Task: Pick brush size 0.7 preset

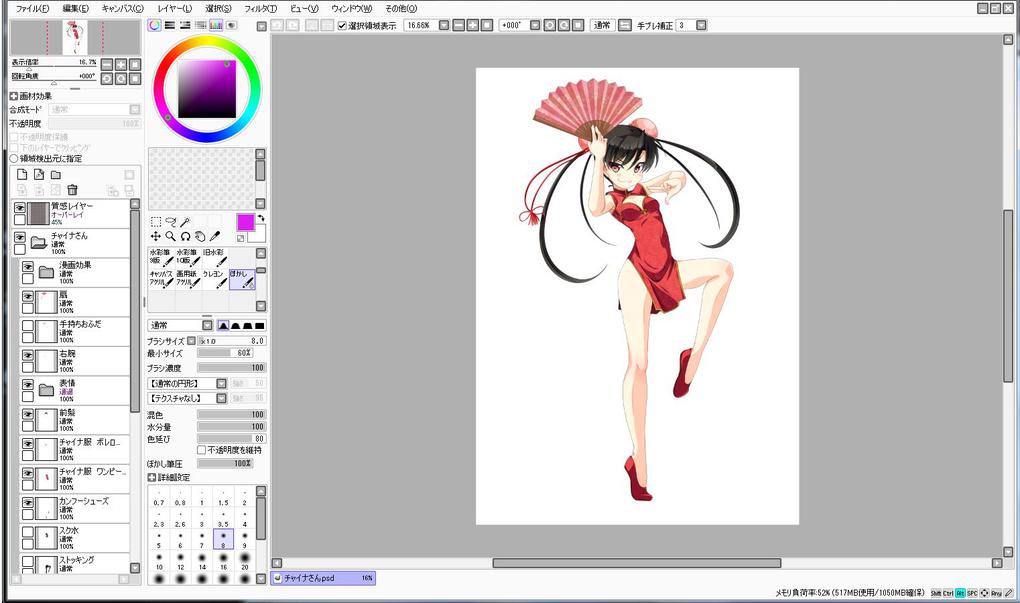Action: pos(159,498)
